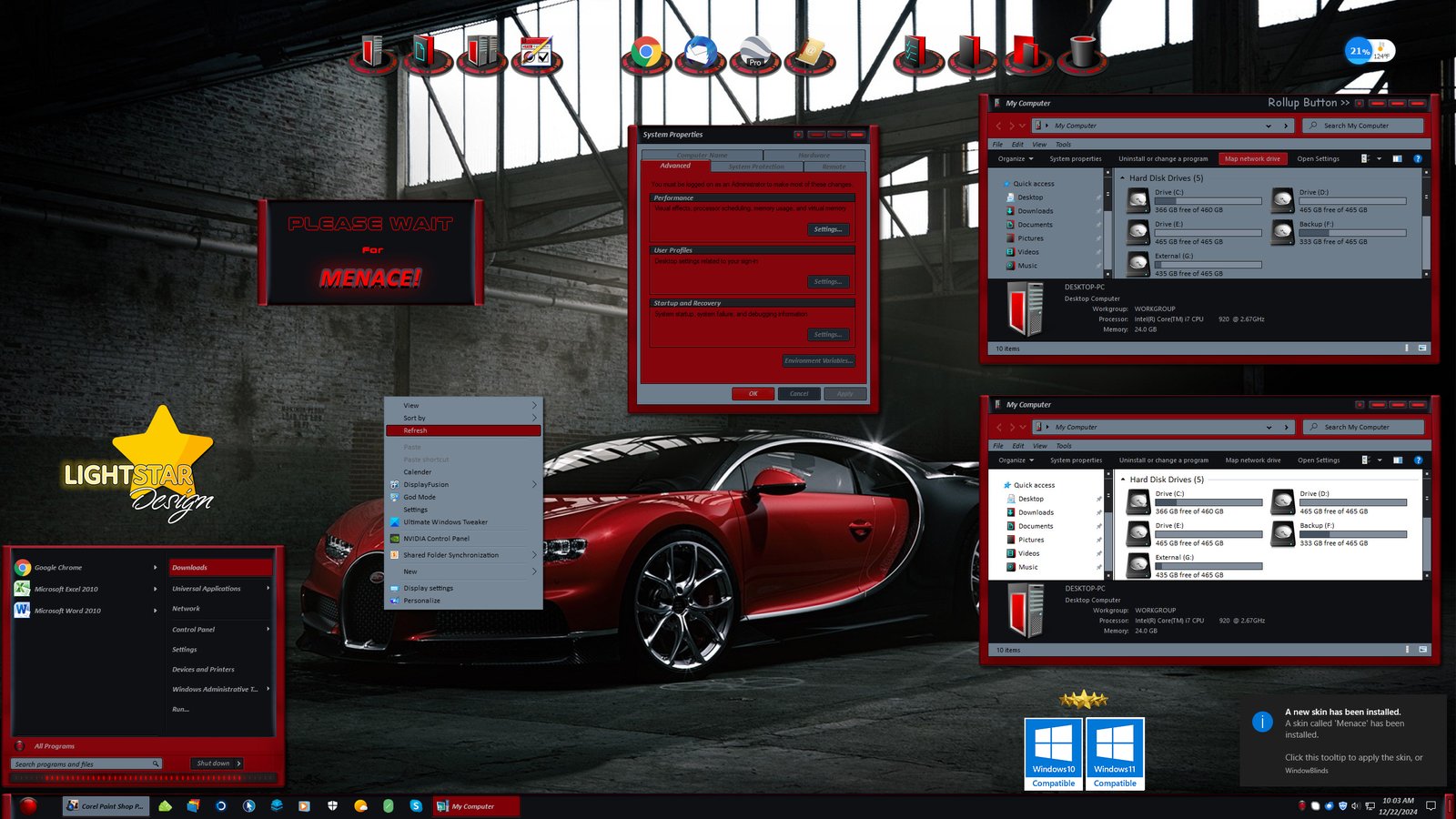This screenshot has height=819, width=1456.
Task: Click the weather sun taskbar icon
Action: [360, 805]
